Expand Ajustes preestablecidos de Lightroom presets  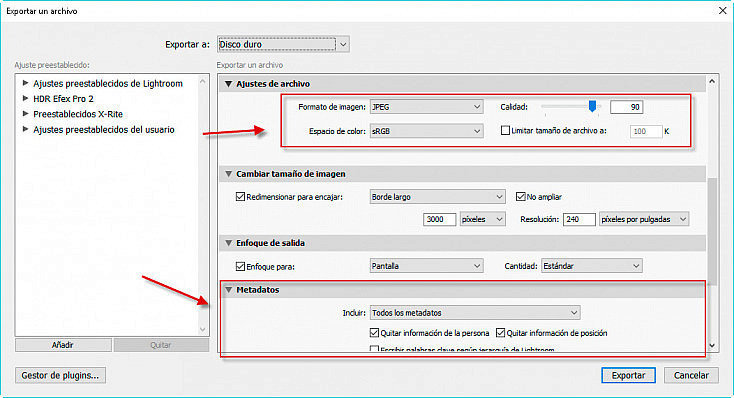(x=25, y=83)
